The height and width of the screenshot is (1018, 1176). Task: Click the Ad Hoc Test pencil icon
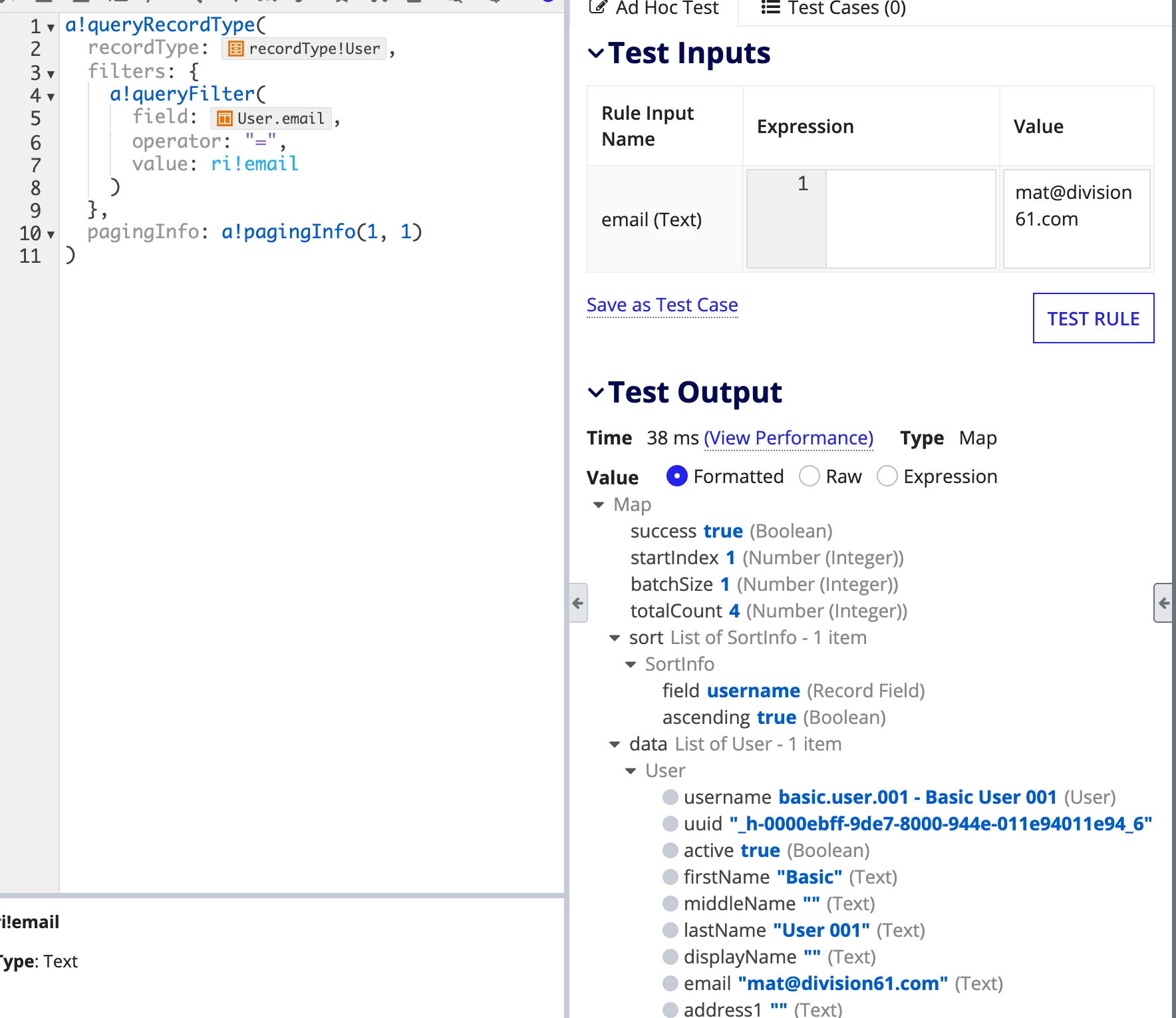click(599, 7)
